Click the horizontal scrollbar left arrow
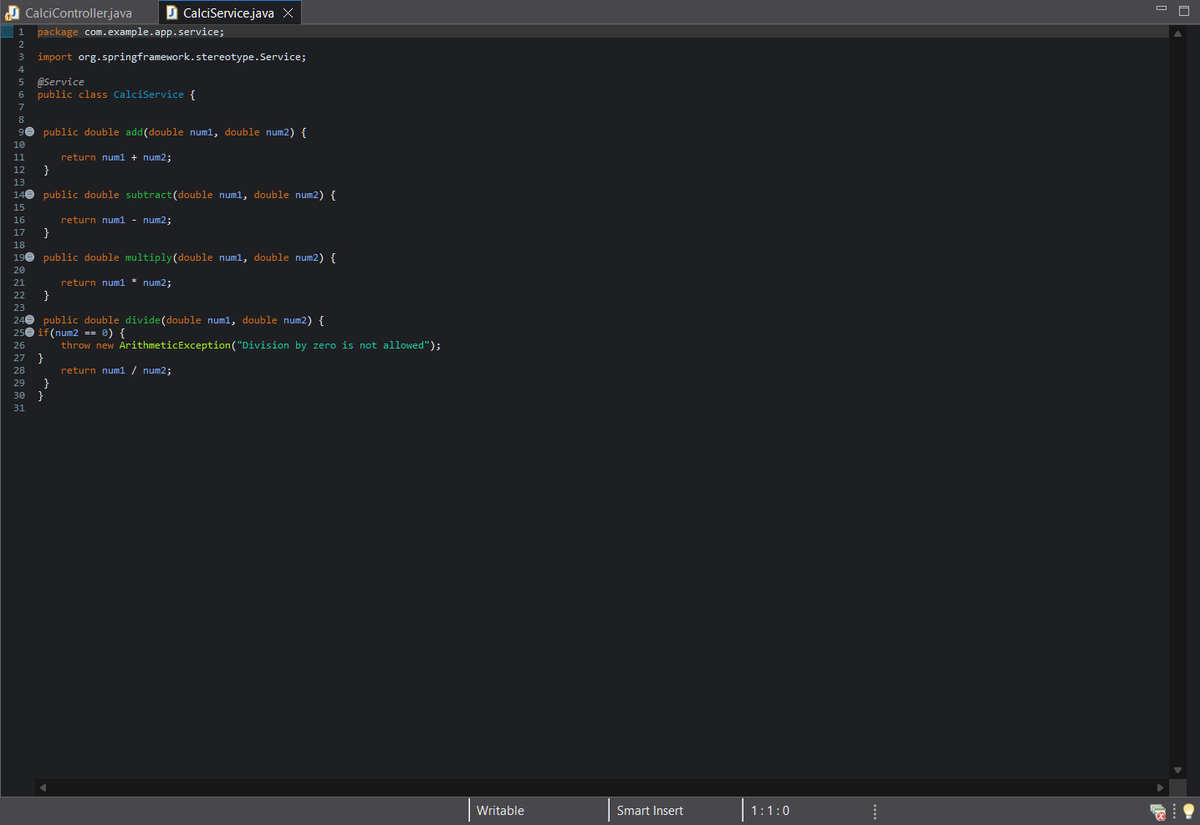 pos(43,788)
